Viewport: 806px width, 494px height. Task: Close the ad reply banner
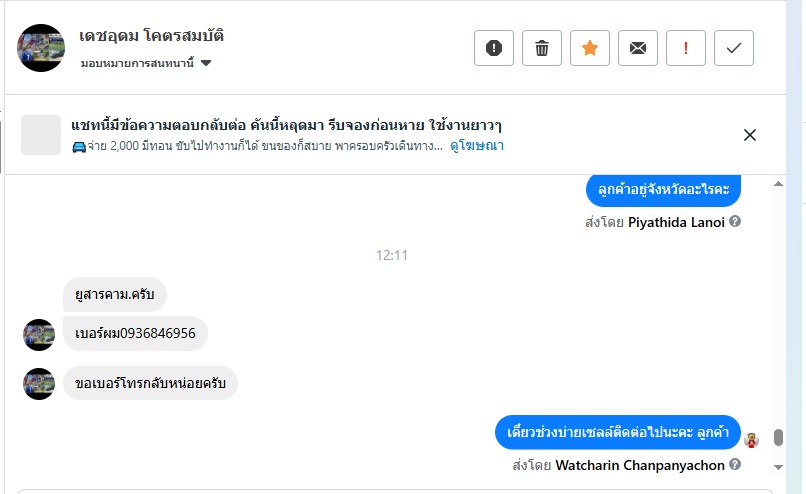tap(750, 135)
